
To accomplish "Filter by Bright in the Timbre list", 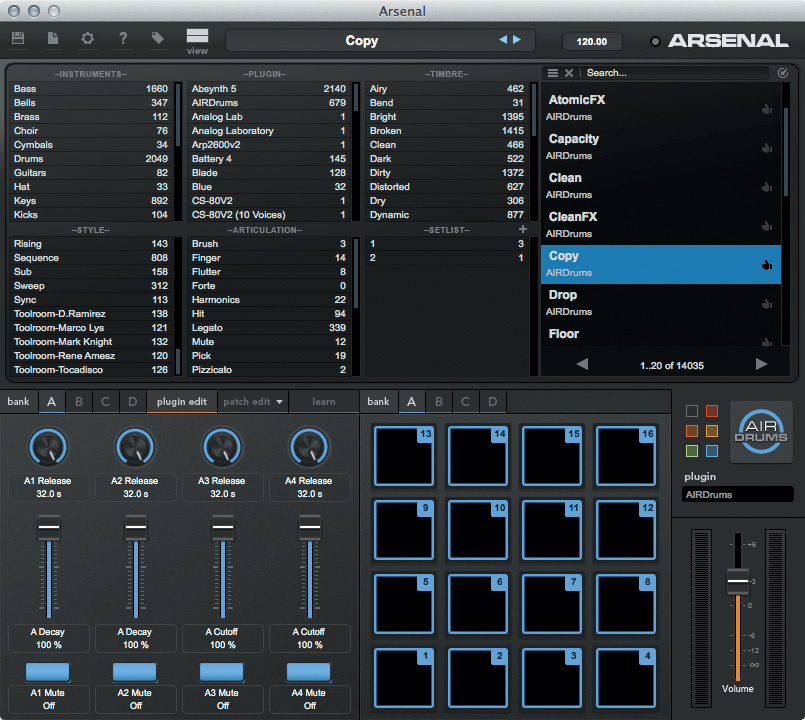I will (x=447, y=117).
